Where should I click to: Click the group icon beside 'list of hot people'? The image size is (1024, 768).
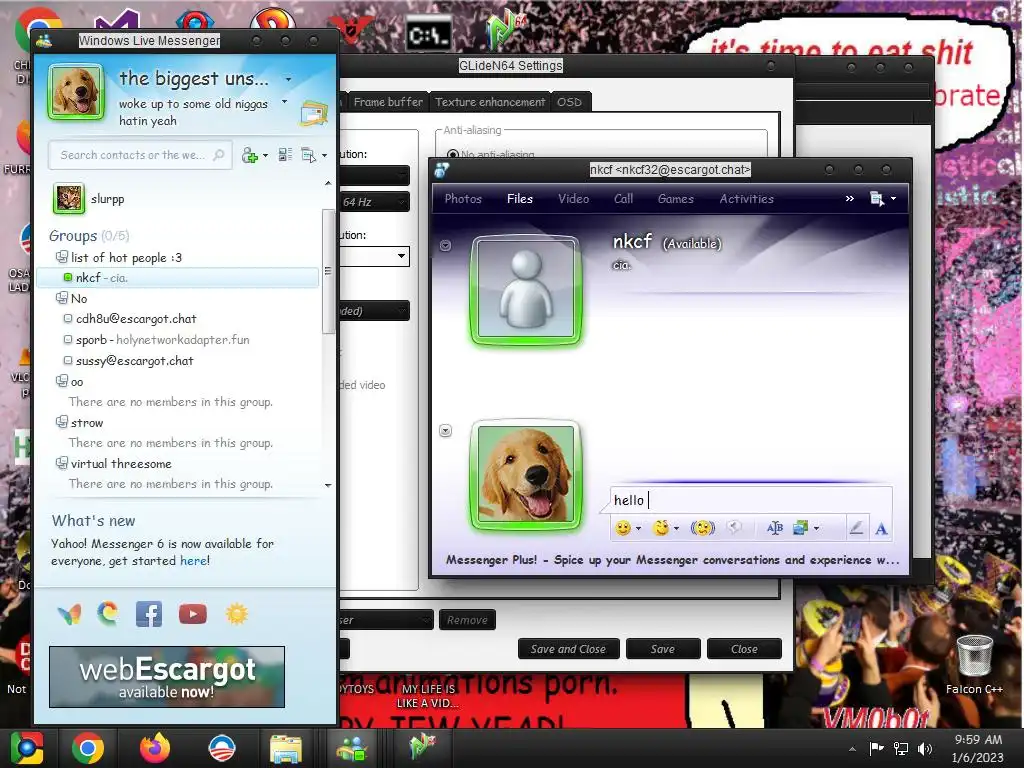coord(61,257)
